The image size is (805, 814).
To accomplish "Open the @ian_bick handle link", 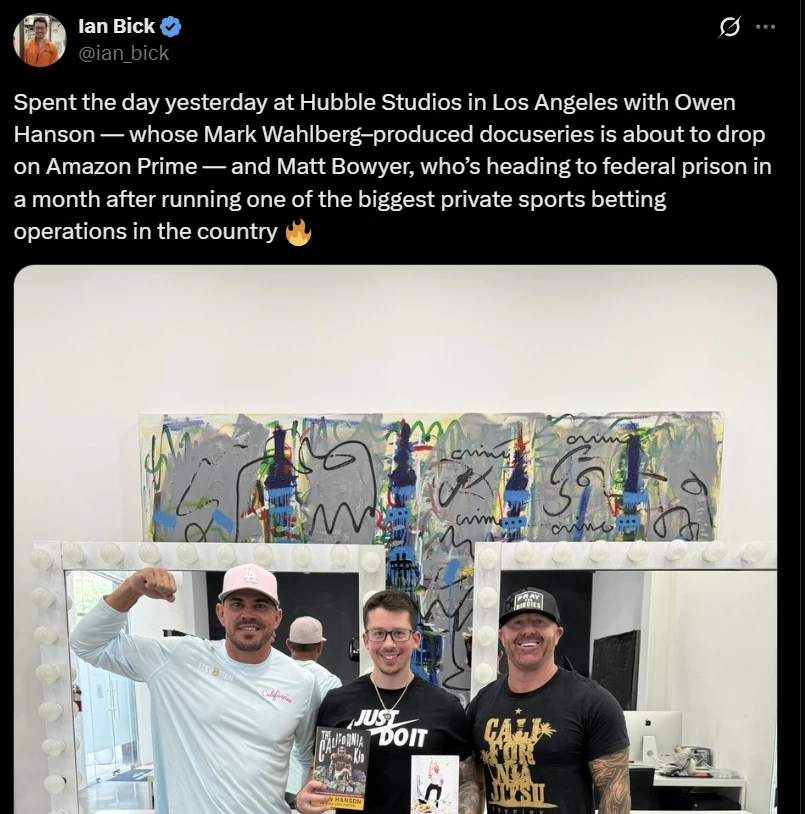I will [x=124, y=53].
